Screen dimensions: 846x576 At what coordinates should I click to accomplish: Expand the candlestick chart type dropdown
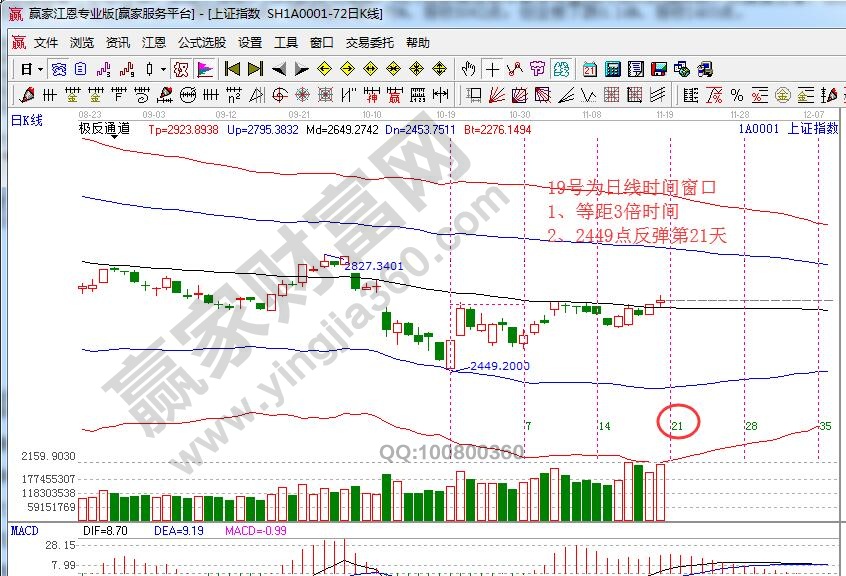pyautogui.click(x=164, y=69)
